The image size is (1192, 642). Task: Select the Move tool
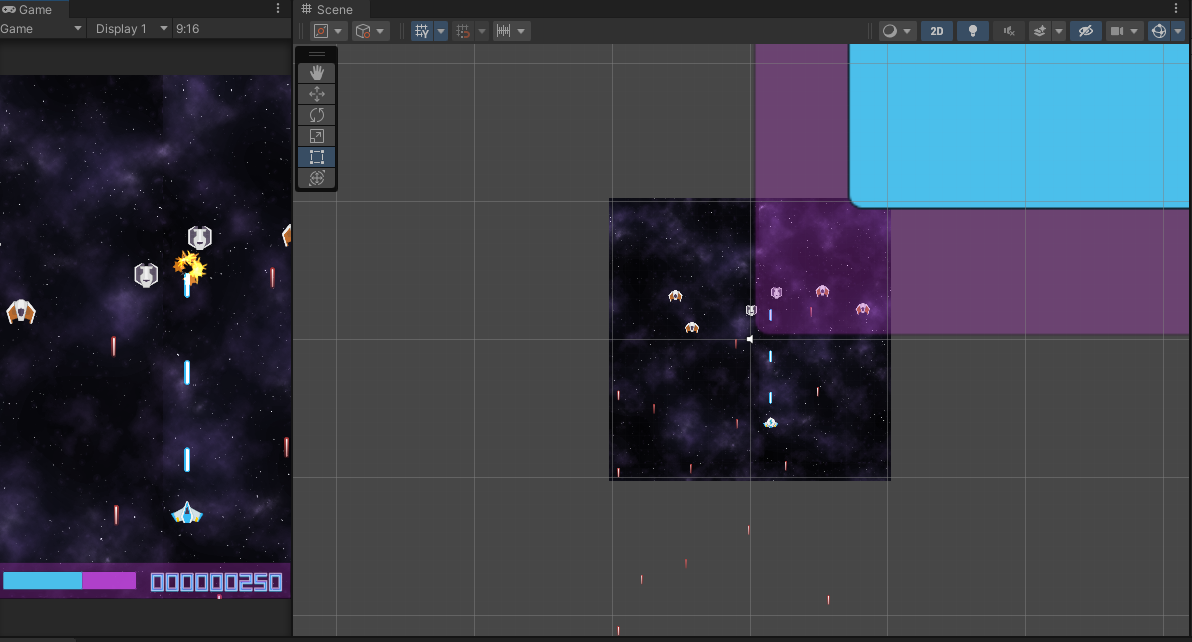(316, 93)
